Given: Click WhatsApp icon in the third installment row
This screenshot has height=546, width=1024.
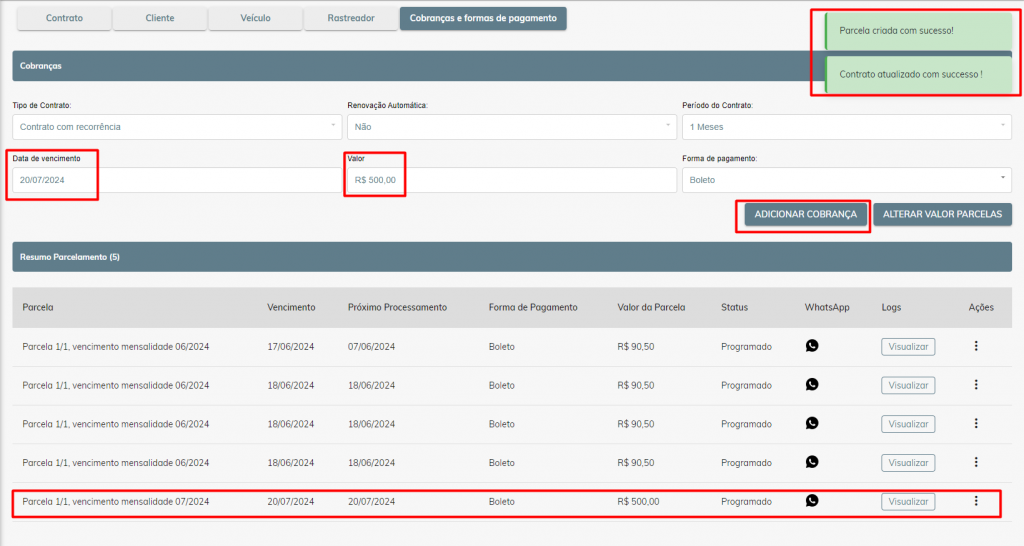Looking at the screenshot, I should tap(812, 423).
